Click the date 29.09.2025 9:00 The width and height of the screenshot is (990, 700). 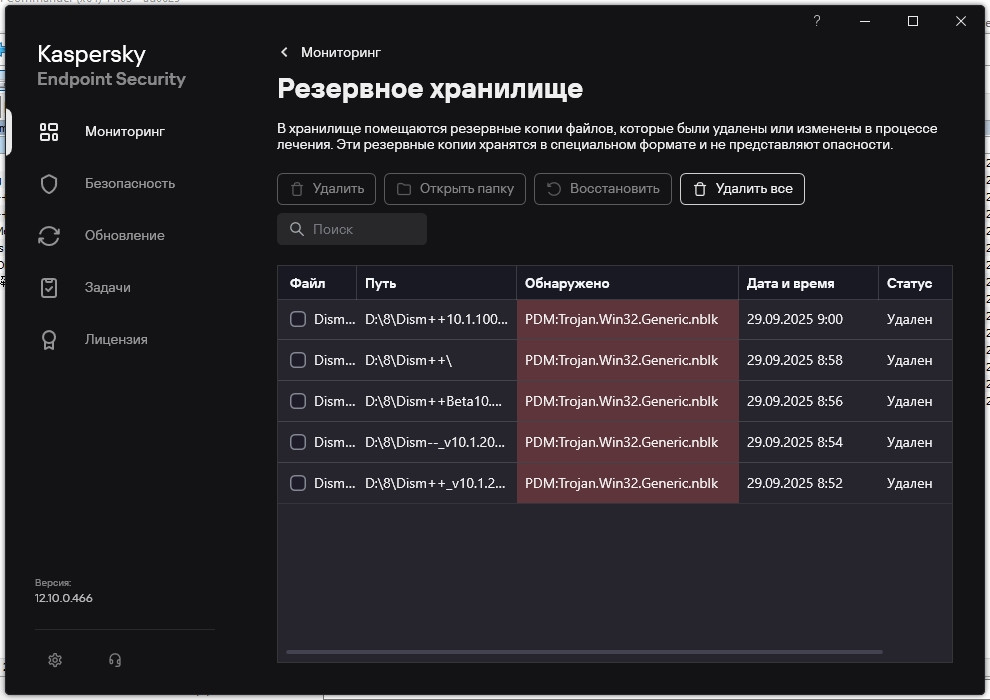(794, 319)
